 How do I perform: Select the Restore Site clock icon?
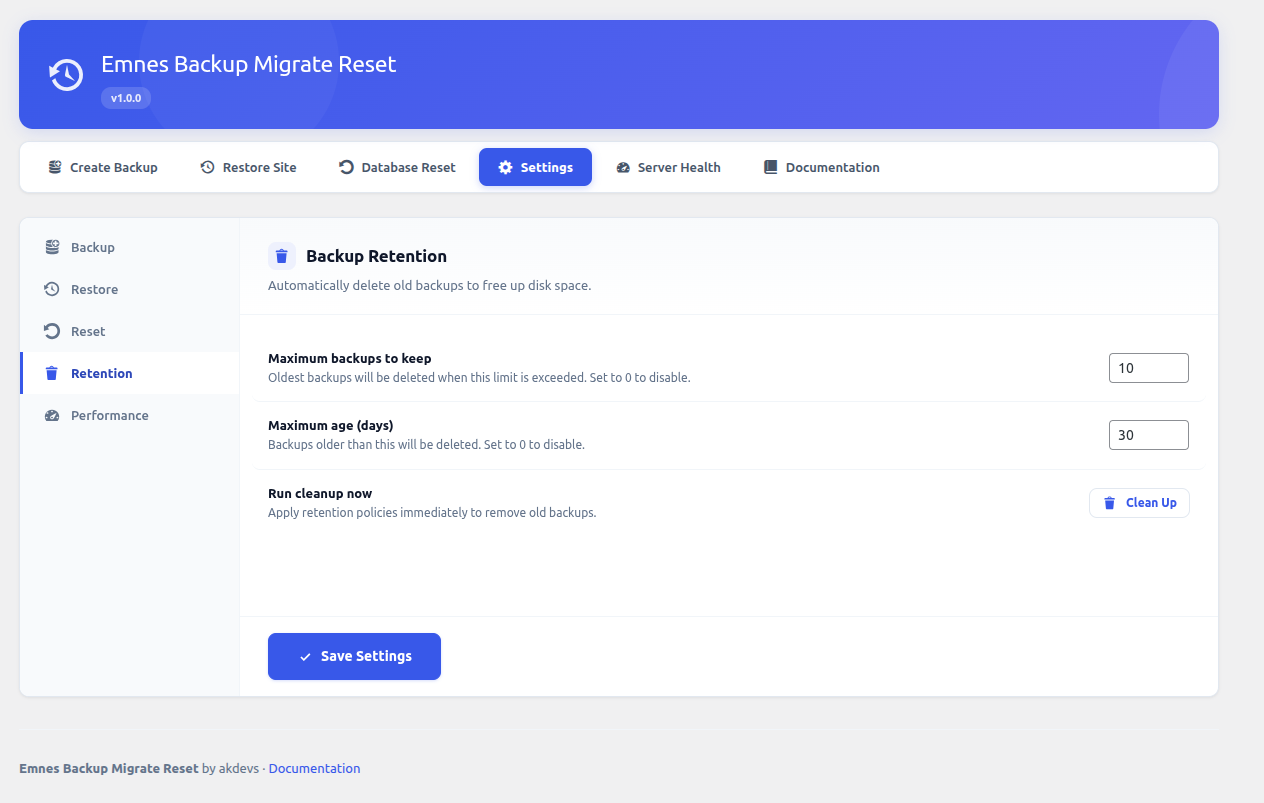206,167
